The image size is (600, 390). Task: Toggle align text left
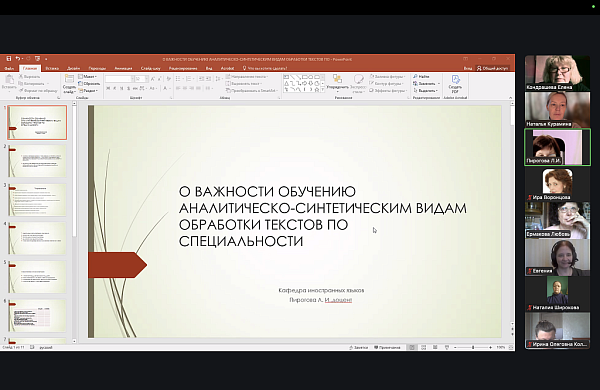[x=178, y=88]
